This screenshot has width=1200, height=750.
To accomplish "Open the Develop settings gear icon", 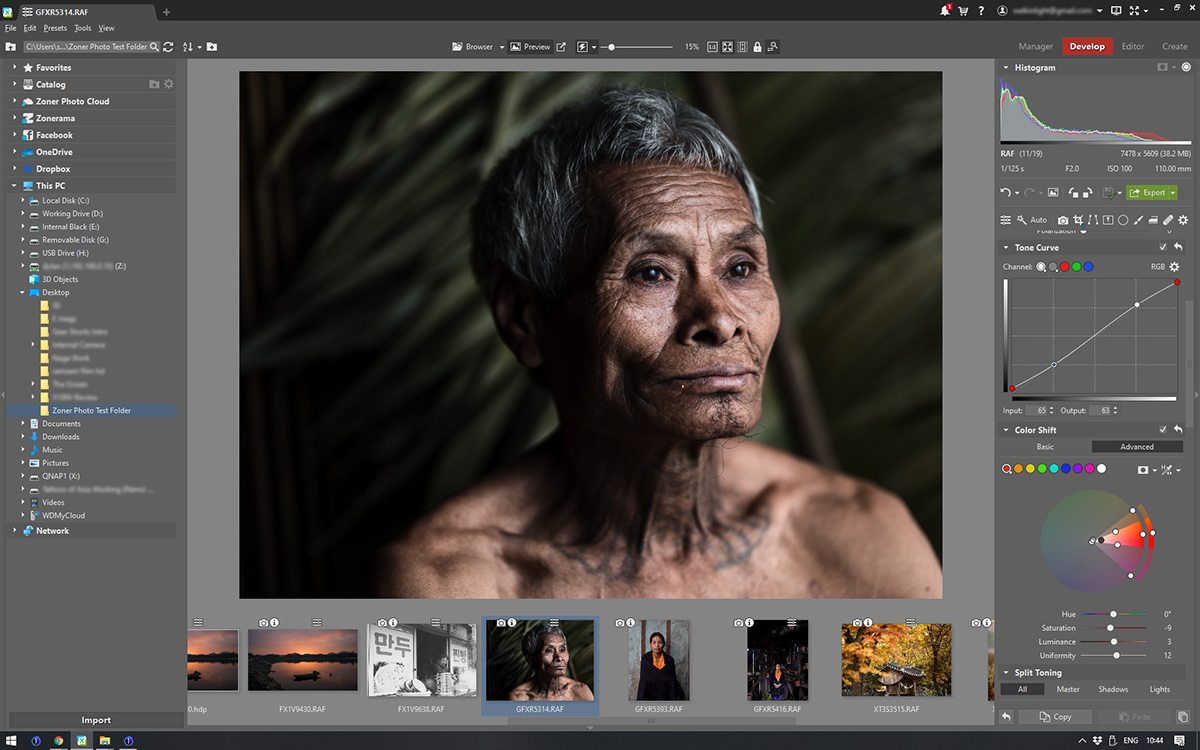I will [x=1184, y=220].
